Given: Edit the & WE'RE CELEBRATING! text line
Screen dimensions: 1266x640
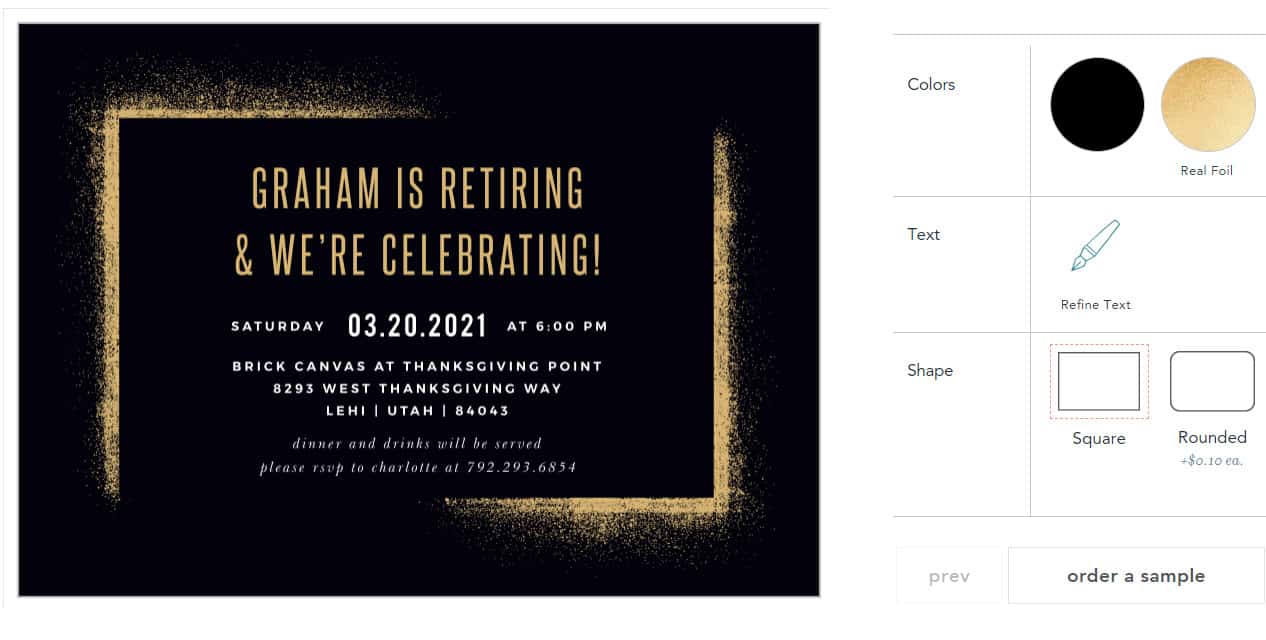Looking at the screenshot, I should 418,256.
